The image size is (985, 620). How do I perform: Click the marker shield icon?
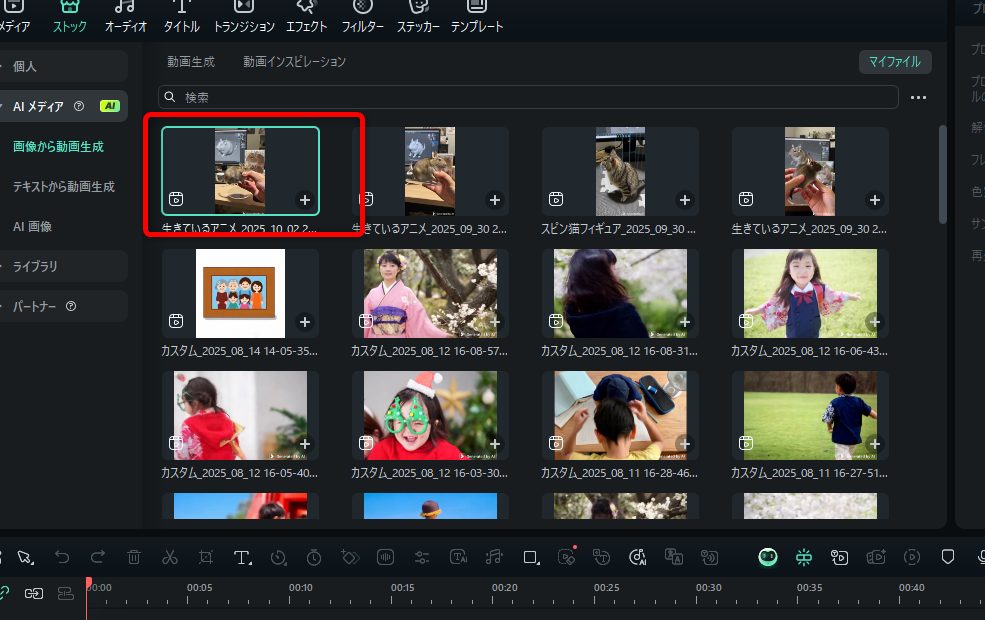pos(948,557)
